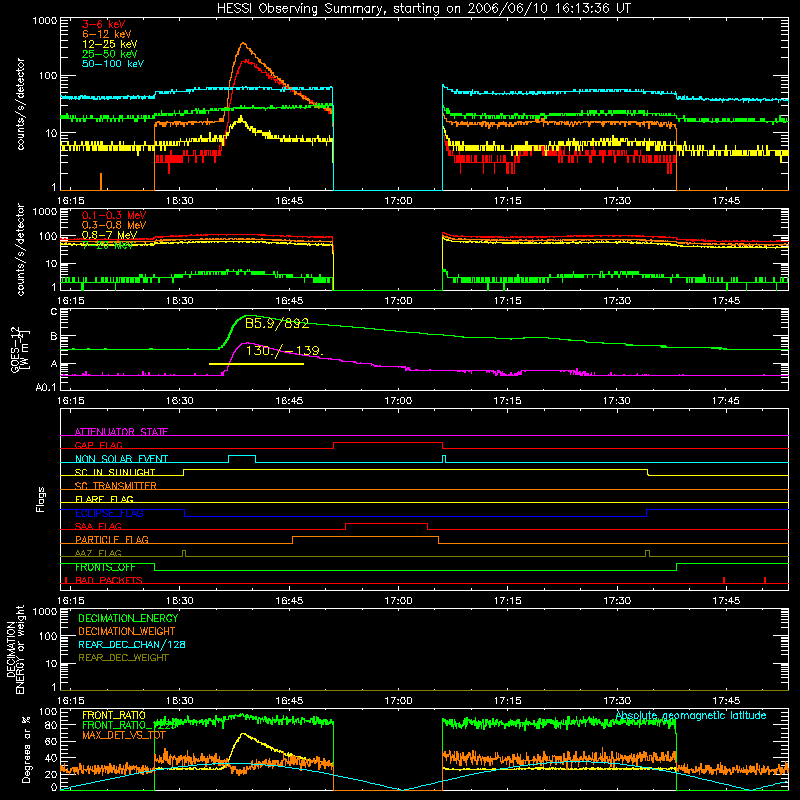This screenshot has width=800, height=800.
Task: Click the B5.9/892 flare annotation
Action: [x=277, y=323]
